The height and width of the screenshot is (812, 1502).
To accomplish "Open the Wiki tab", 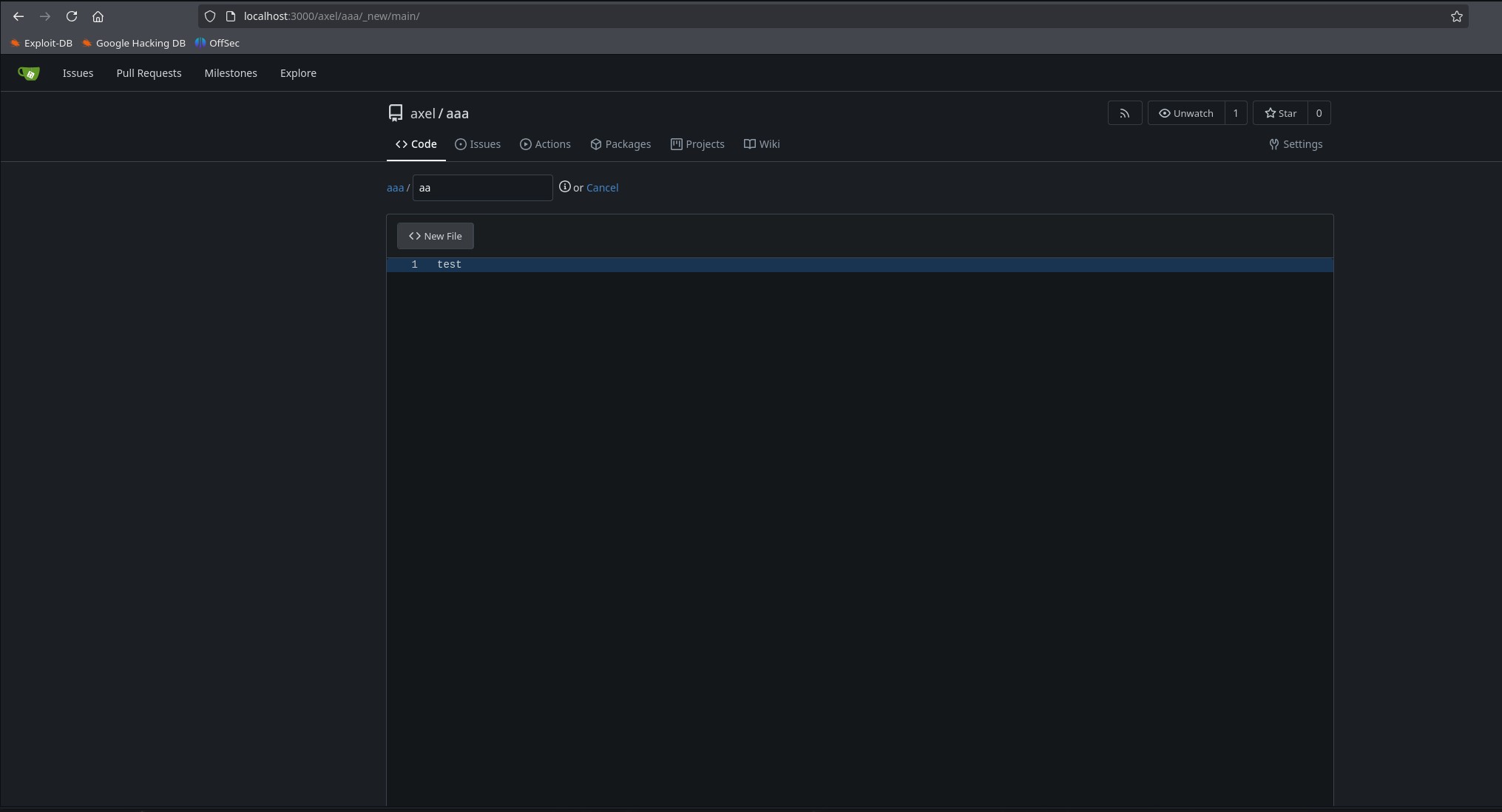I will 762,144.
